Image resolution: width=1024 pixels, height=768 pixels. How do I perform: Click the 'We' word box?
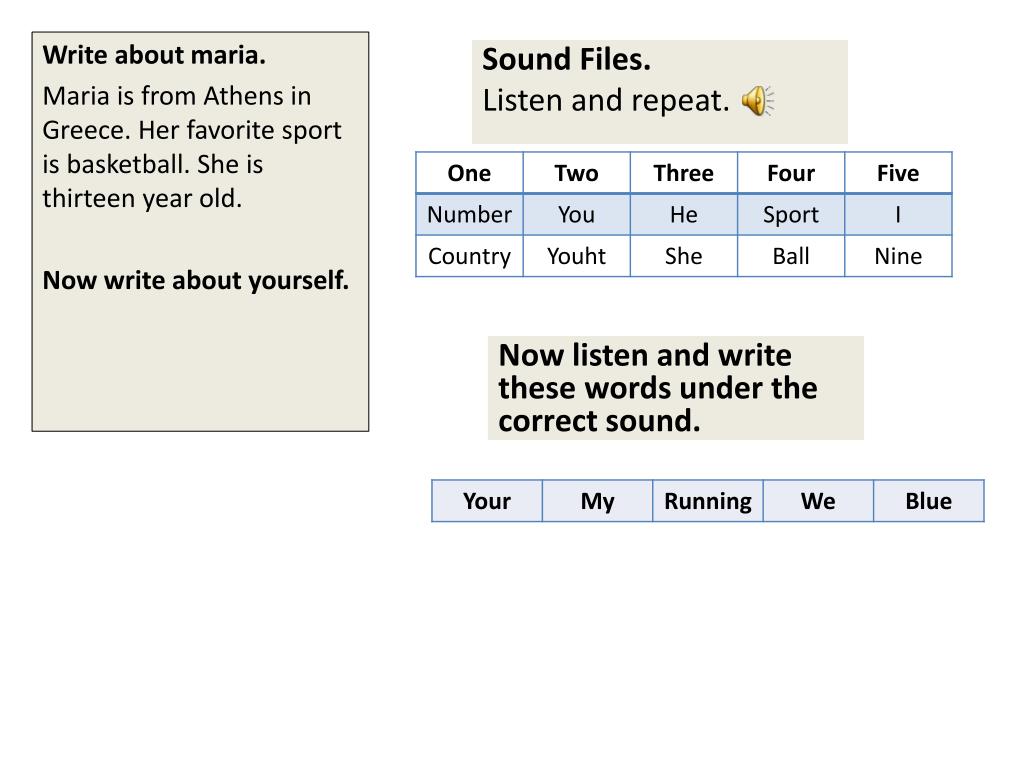(x=818, y=501)
